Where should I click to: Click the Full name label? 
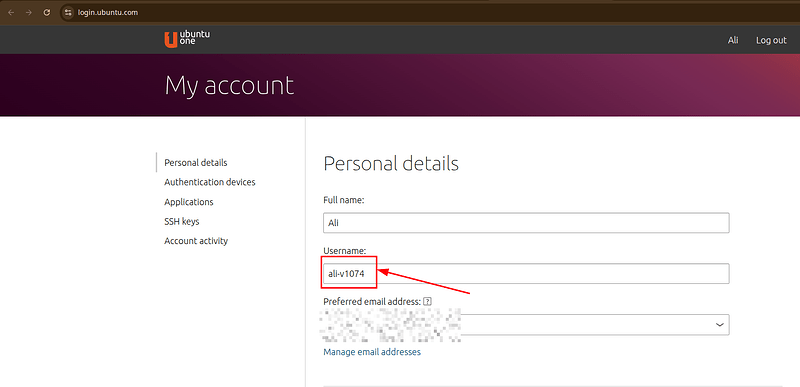point(344,200)
